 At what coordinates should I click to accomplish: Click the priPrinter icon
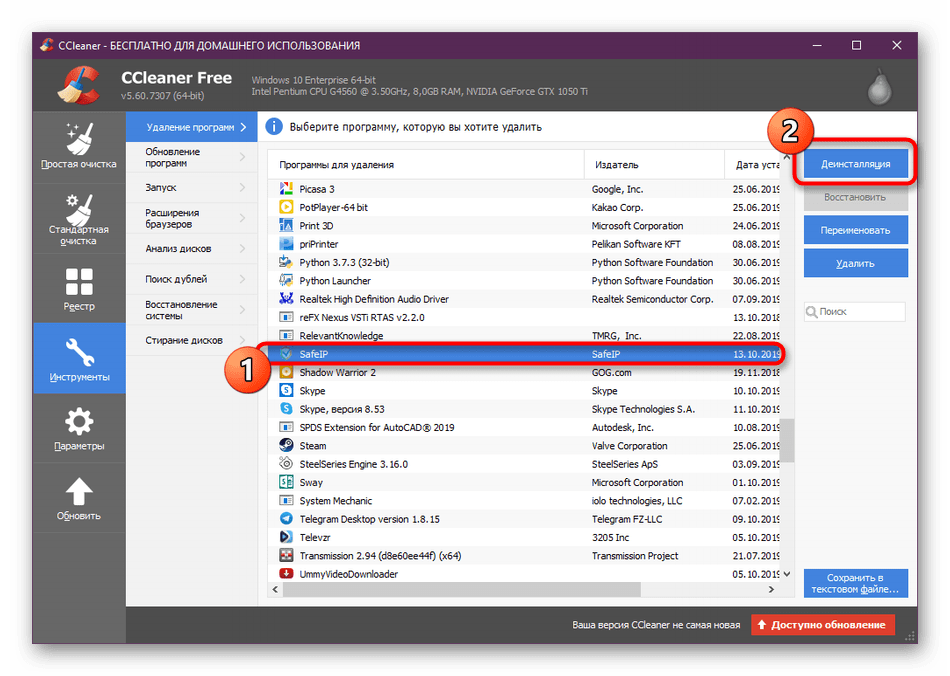click(x=286, y=244)
